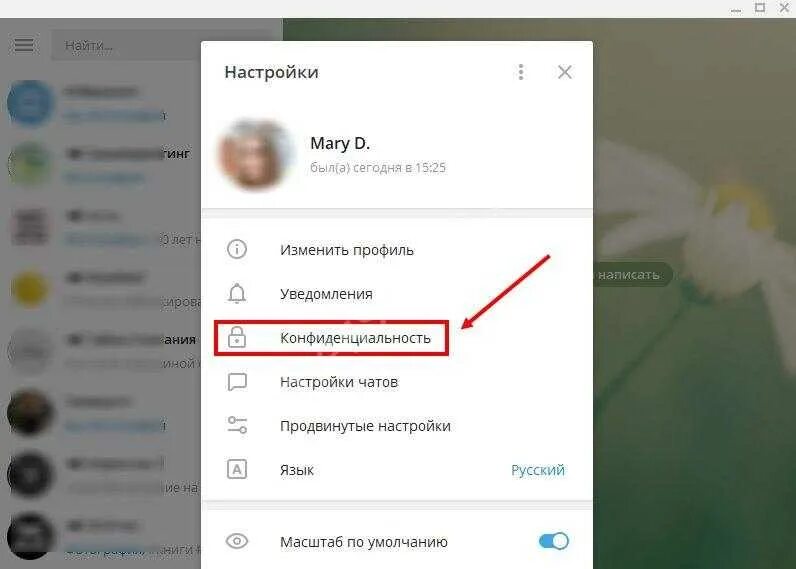Close the Настройки dialog with the X

565,72
